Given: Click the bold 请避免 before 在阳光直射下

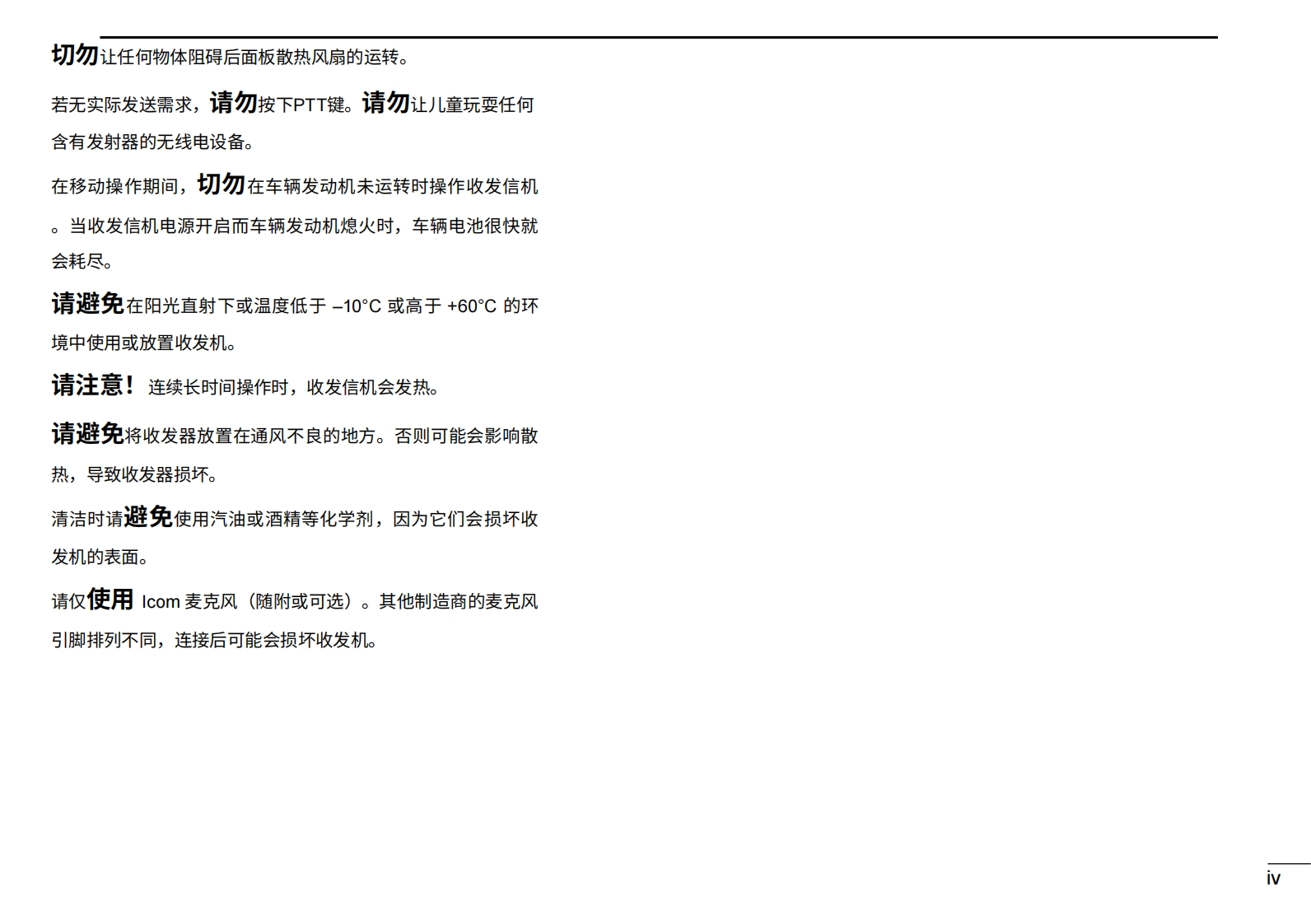Looking at the screenshot, I should [87, 304].
